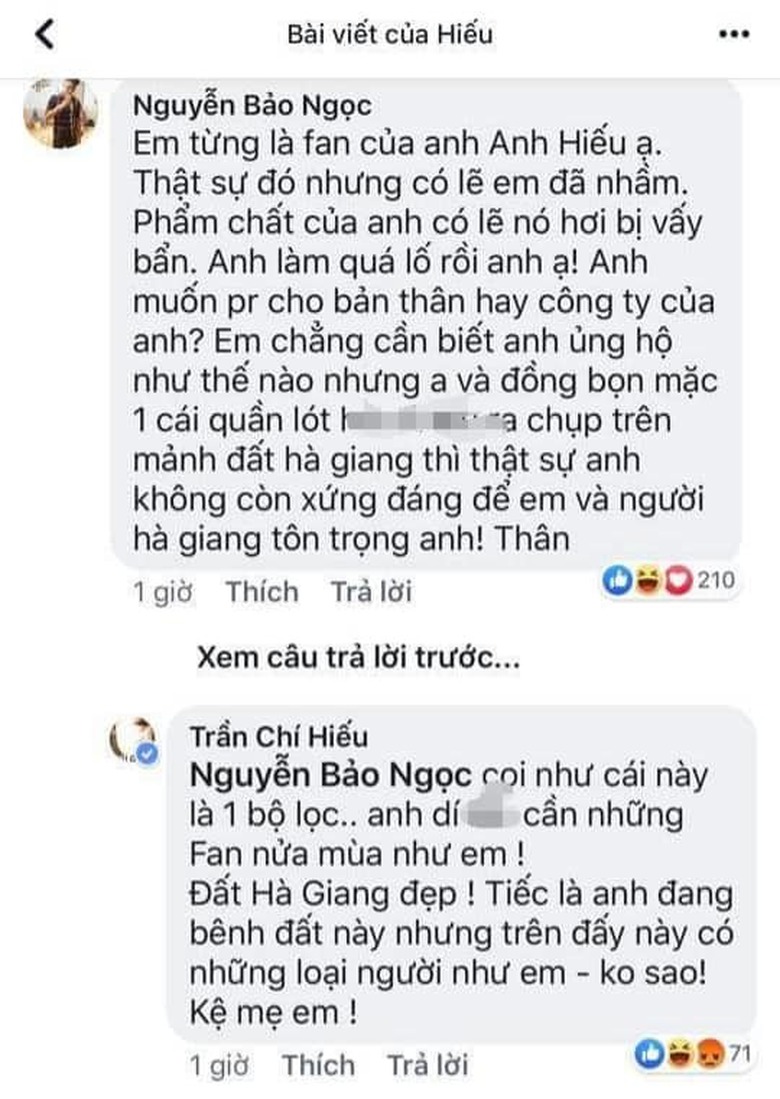
Task: Click the blue like reaction beside 210
Action: coord(616,582)
